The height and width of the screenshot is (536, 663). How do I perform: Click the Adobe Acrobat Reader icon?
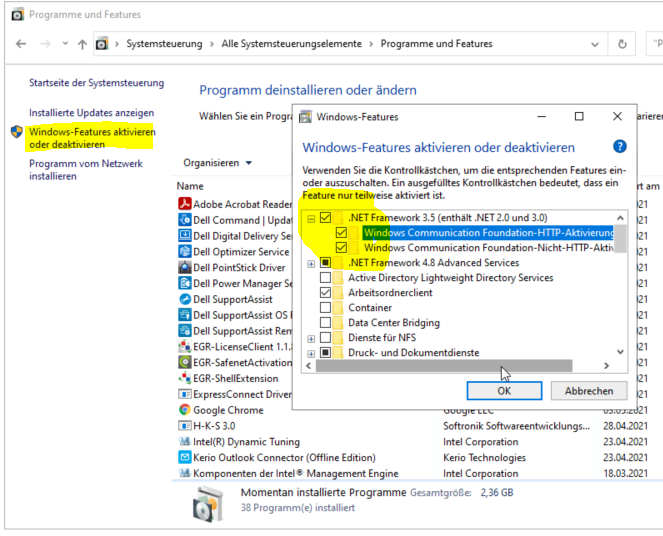(x=184, y=204)
